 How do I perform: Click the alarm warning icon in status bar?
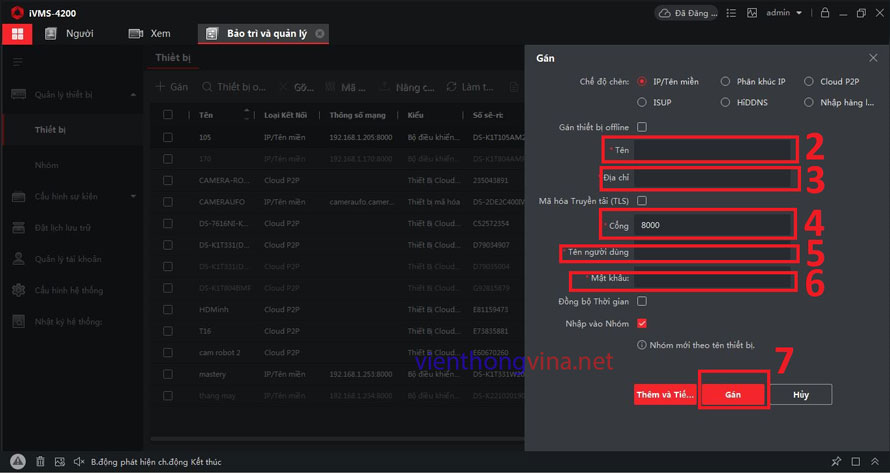pyautogui.click(x=17, y=462)
